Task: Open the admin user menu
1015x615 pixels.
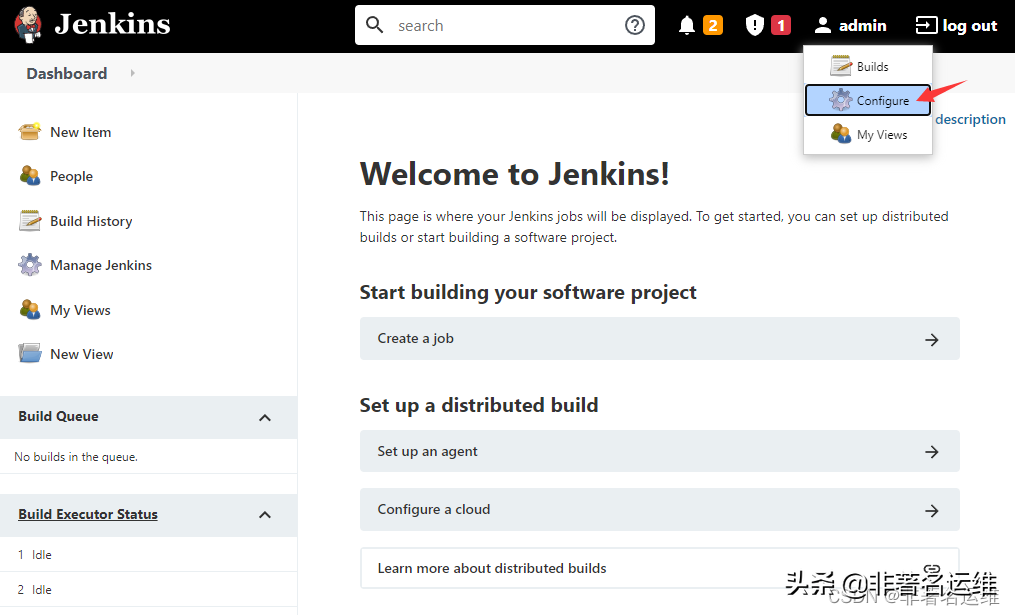Action: 850,24
